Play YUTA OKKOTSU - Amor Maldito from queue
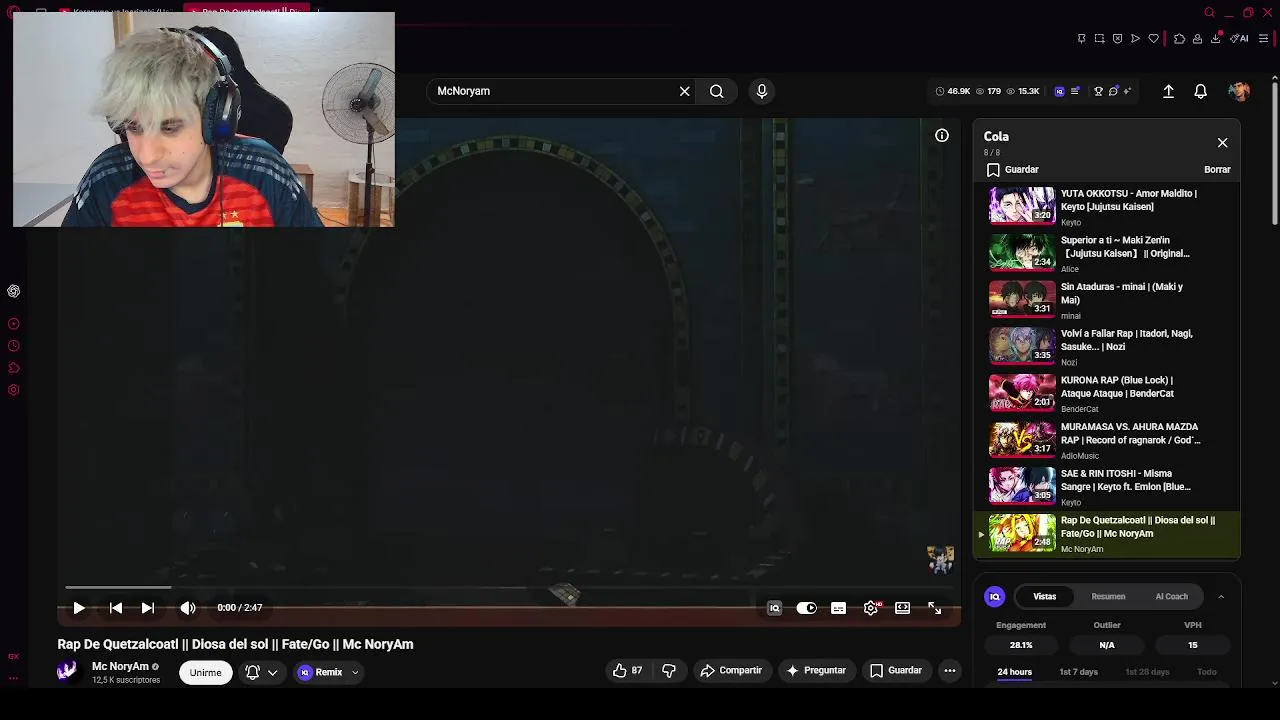The image size is (1280, 720). point(1106,206)
